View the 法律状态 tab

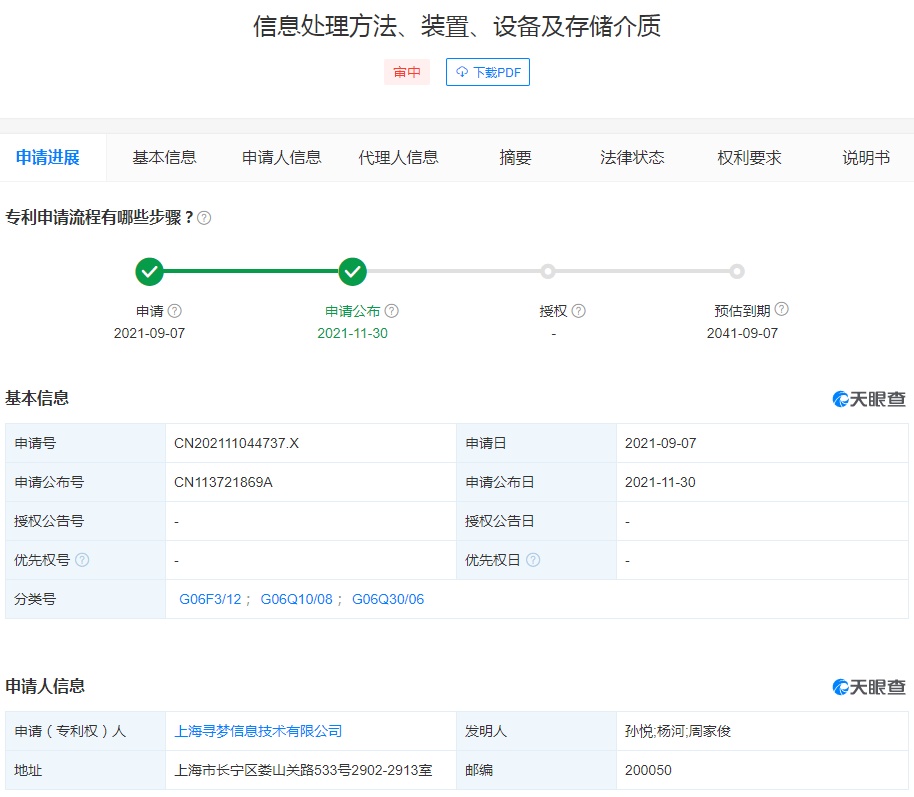pos(632,158)
